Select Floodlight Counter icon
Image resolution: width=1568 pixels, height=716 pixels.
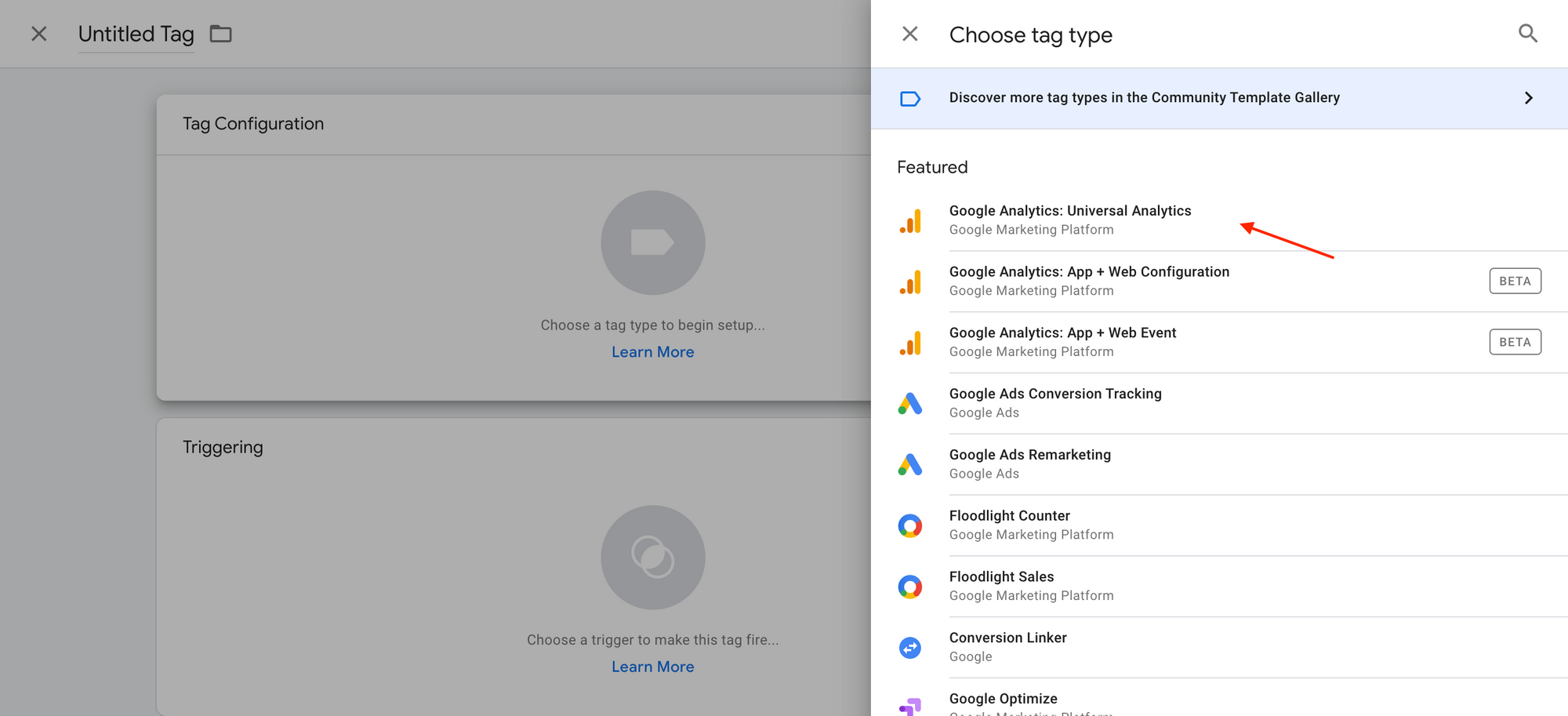click(909, 525)
